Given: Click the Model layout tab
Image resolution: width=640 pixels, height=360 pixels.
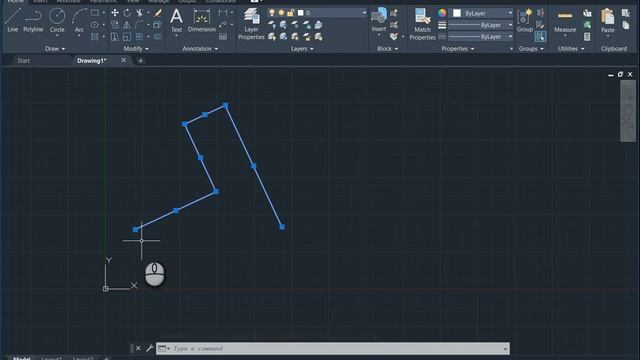Looking at the screenshot, I should 21,358.
